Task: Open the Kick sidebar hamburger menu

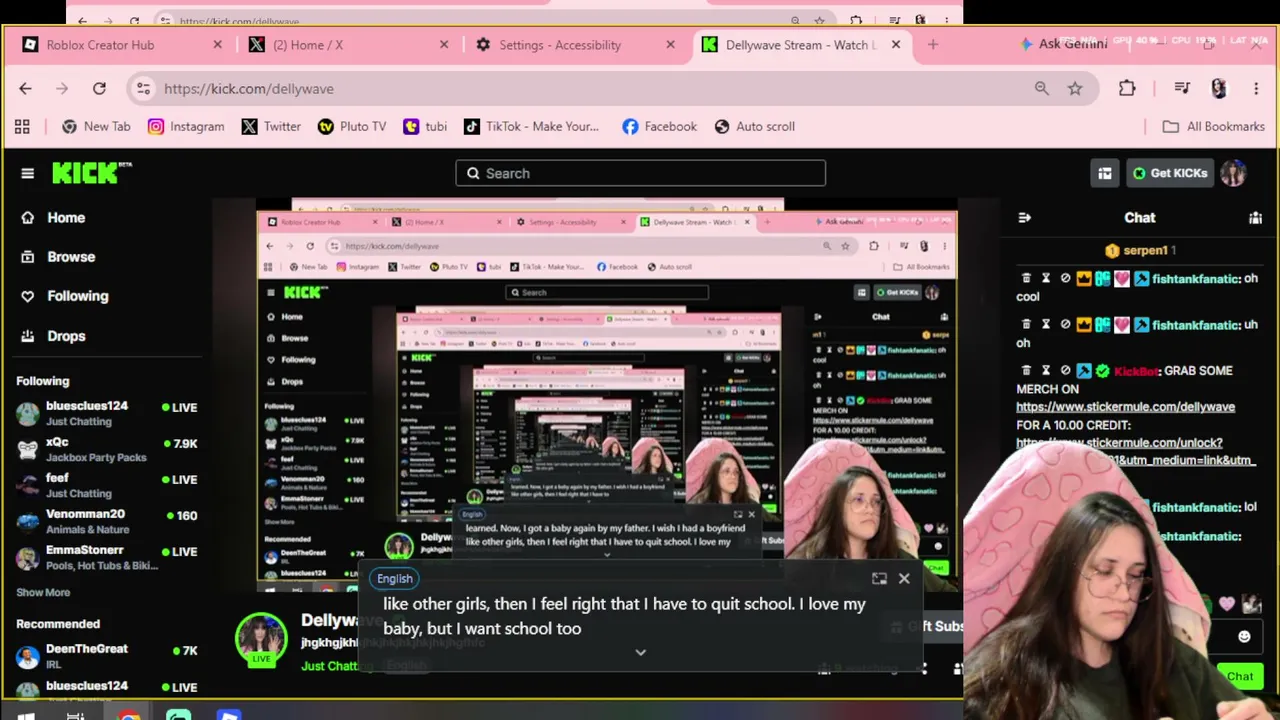Action: (27, 173)
